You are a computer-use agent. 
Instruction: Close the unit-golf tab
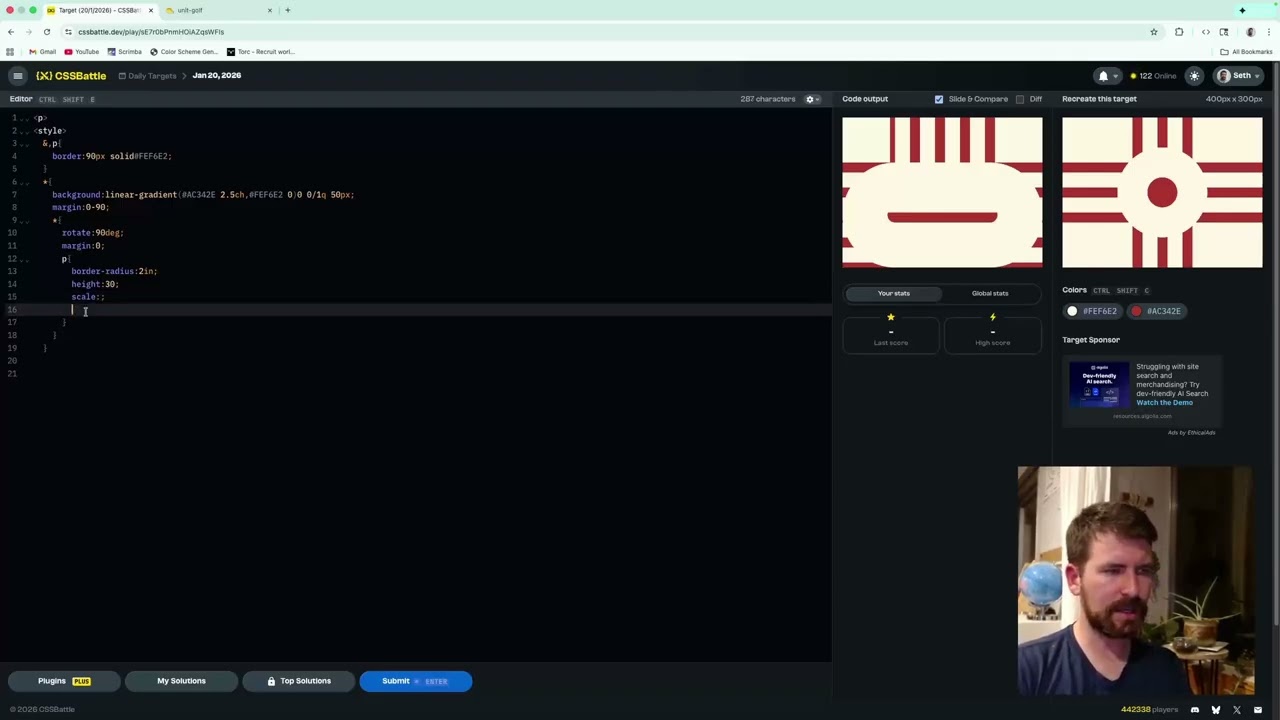click(x=269, y=10)
